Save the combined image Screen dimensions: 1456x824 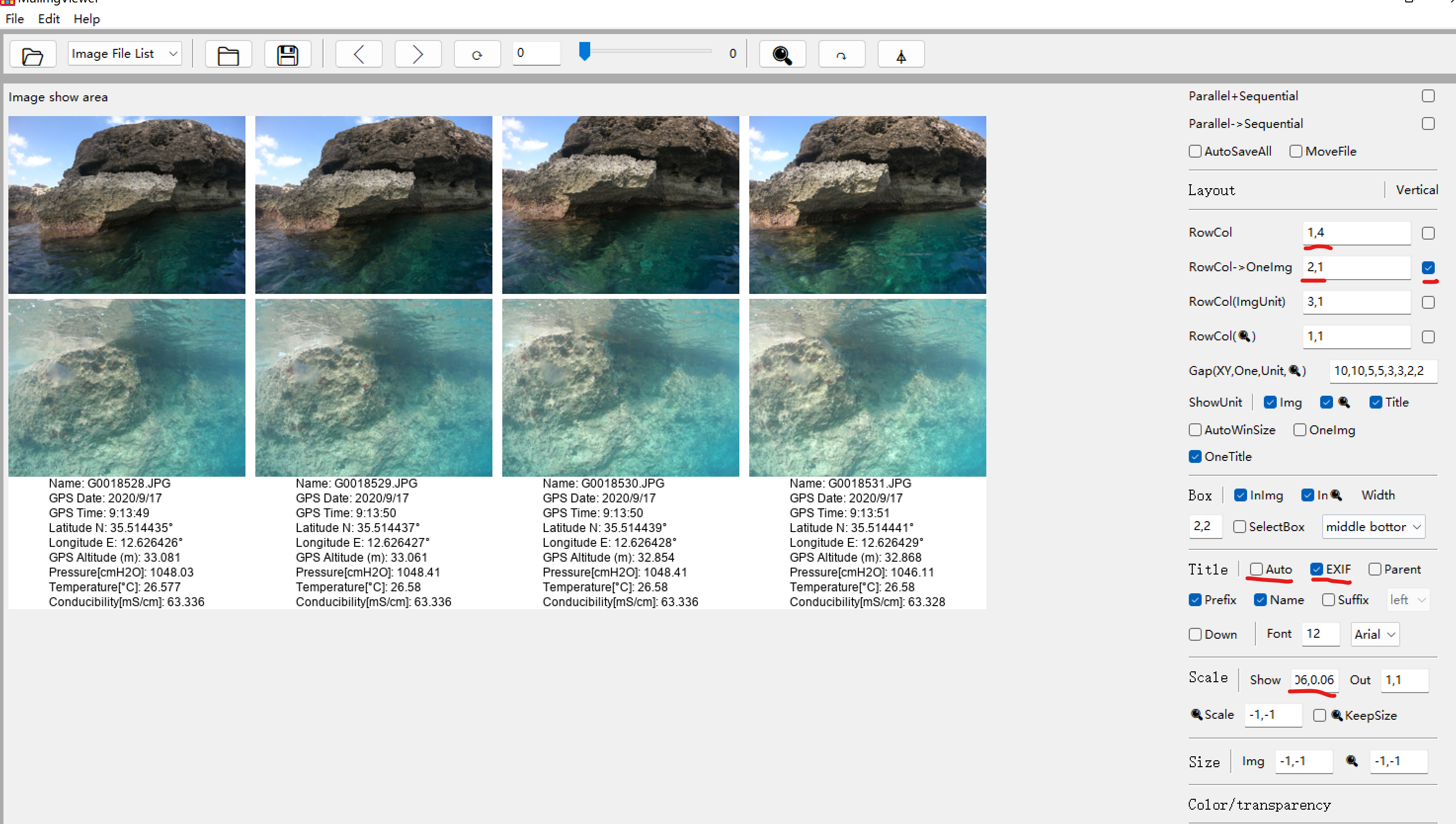[x=287, y=54]
